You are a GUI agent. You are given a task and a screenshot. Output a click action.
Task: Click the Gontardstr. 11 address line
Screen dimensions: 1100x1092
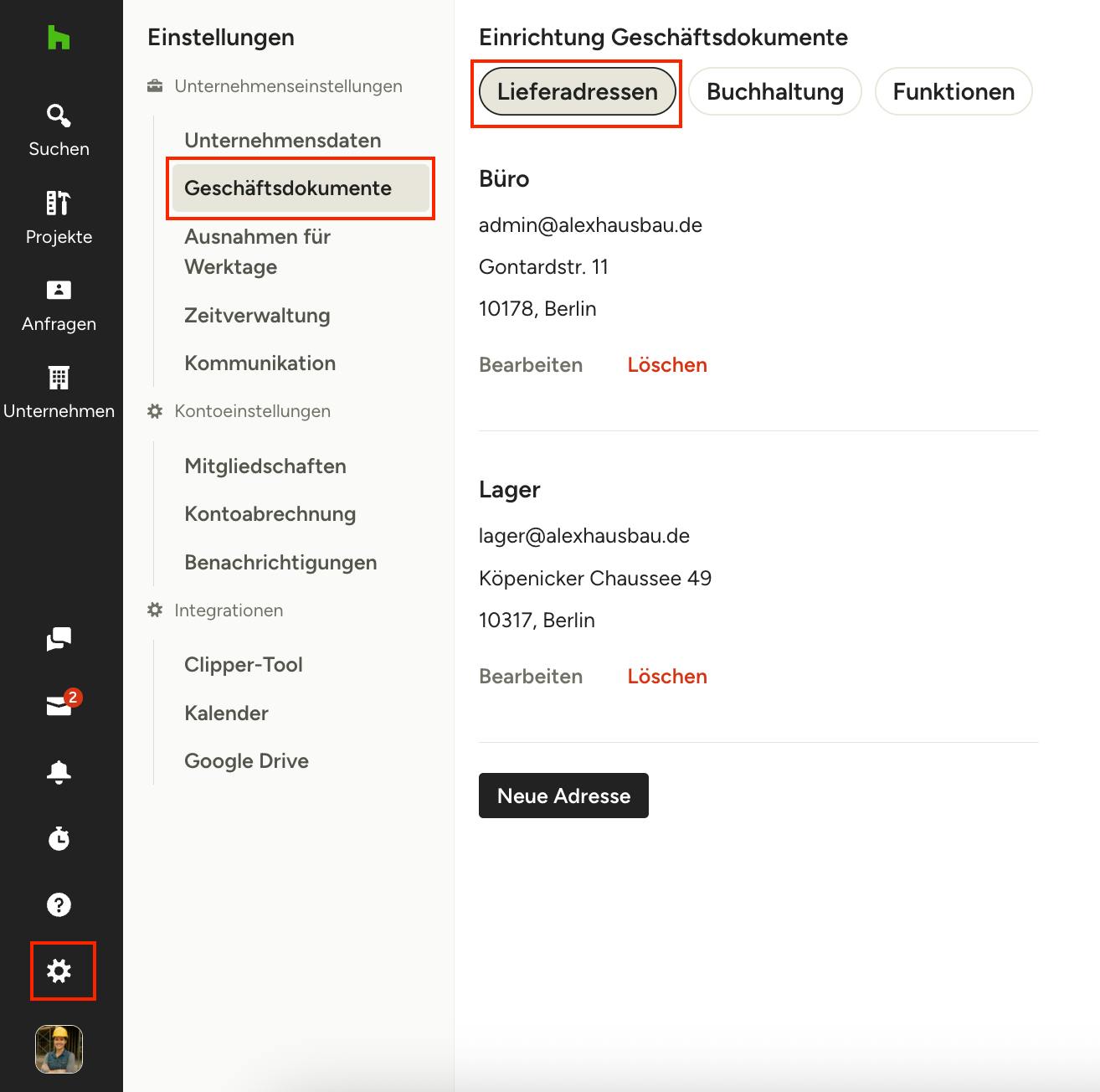pyautogui.click(x=543, y=267)
